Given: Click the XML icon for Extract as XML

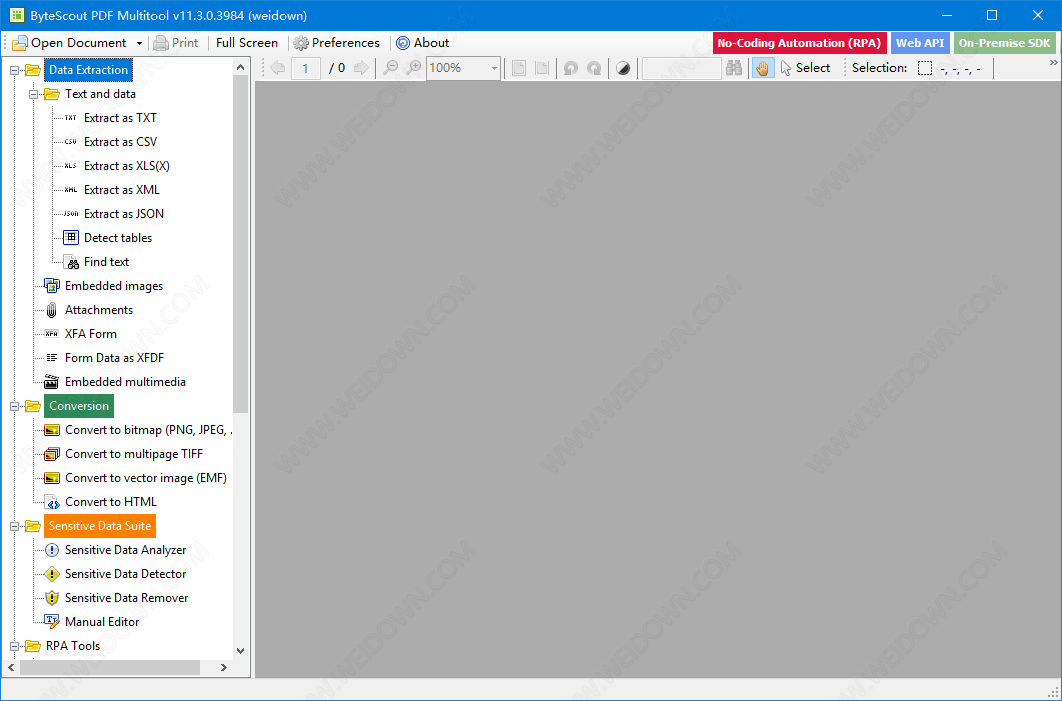Looking at the screenshot, I should pos(70,190).
